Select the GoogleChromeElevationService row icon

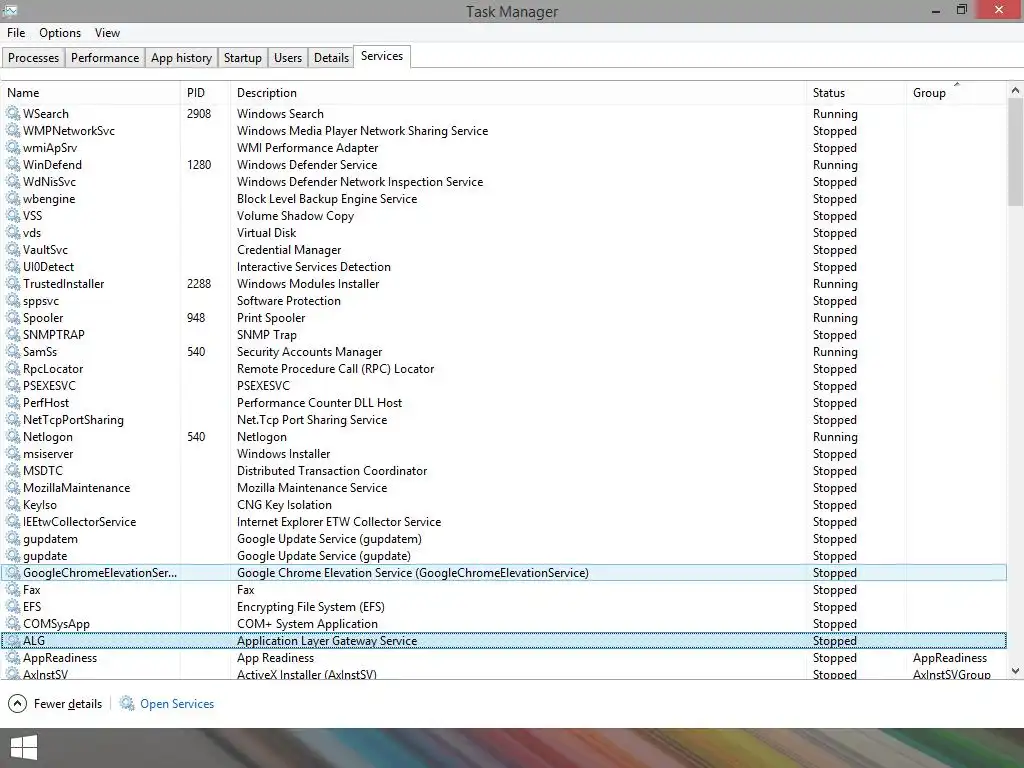(12, 573)
